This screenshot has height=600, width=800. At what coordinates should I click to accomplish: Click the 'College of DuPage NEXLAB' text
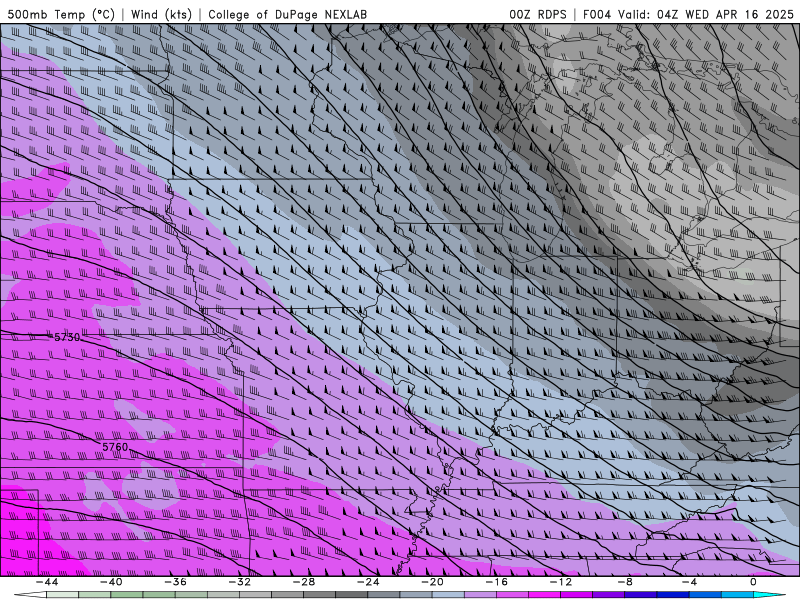coord(287,14)
